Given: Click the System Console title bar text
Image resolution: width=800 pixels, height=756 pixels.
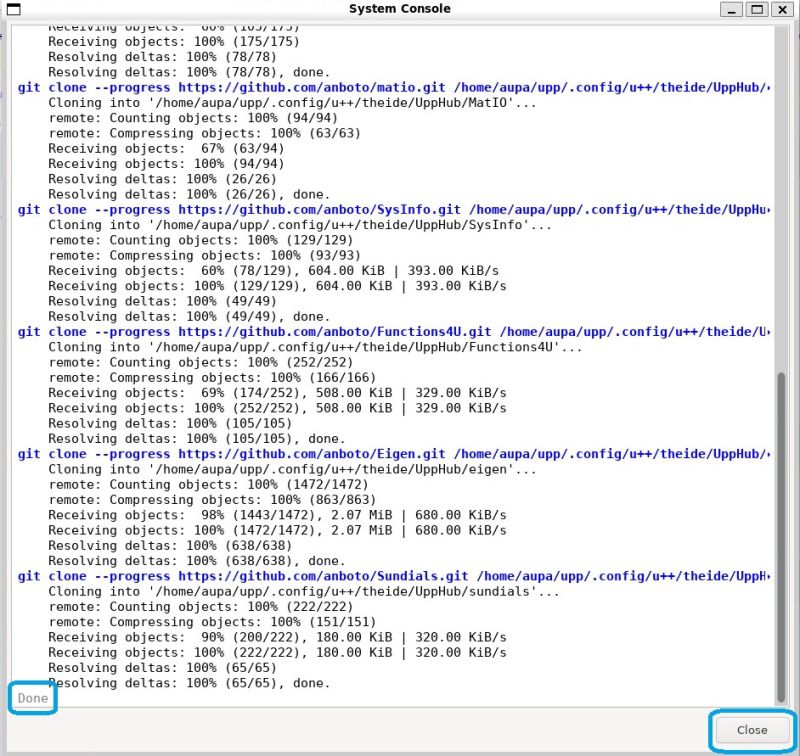Looking at the screenshot, I should (x=400, y=9).
